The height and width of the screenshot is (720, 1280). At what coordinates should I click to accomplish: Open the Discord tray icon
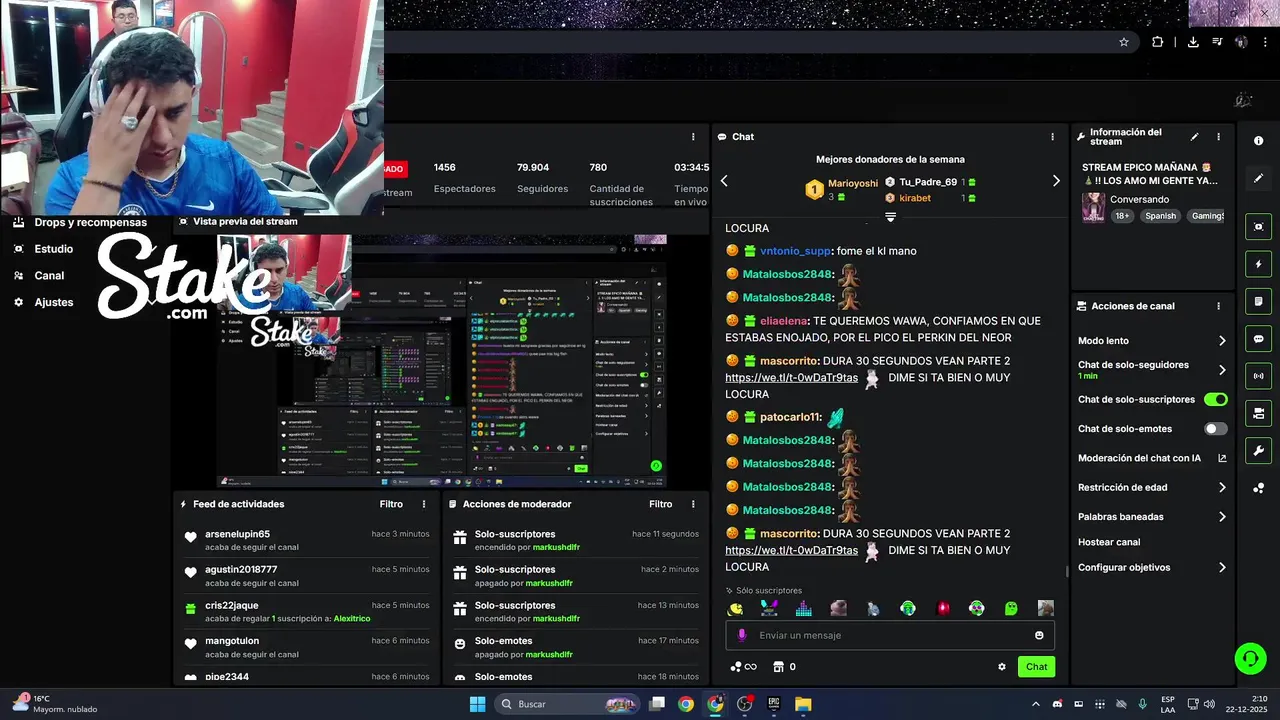pos(1057,704)
